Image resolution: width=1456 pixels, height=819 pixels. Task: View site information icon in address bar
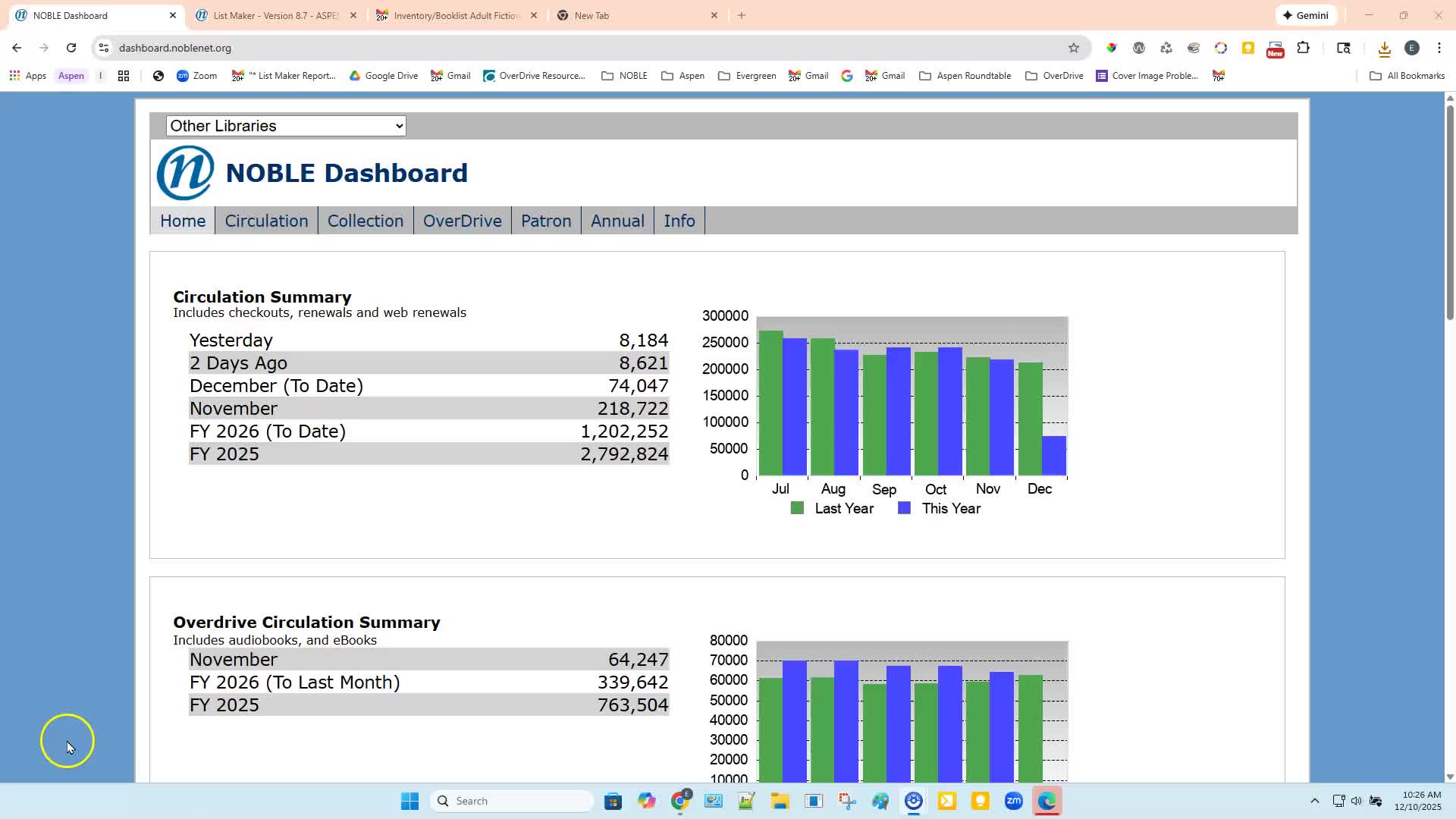tap(104, 48)
